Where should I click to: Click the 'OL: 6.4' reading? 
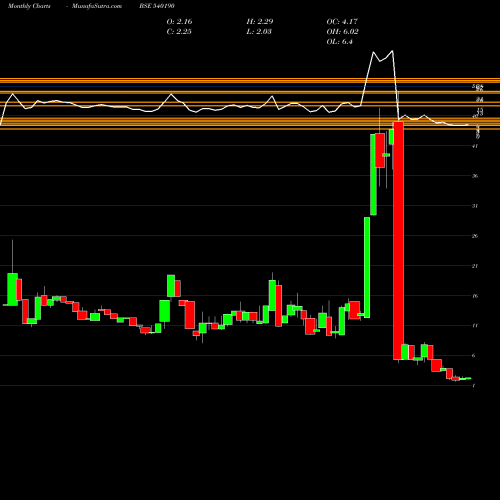pos(339,42)
